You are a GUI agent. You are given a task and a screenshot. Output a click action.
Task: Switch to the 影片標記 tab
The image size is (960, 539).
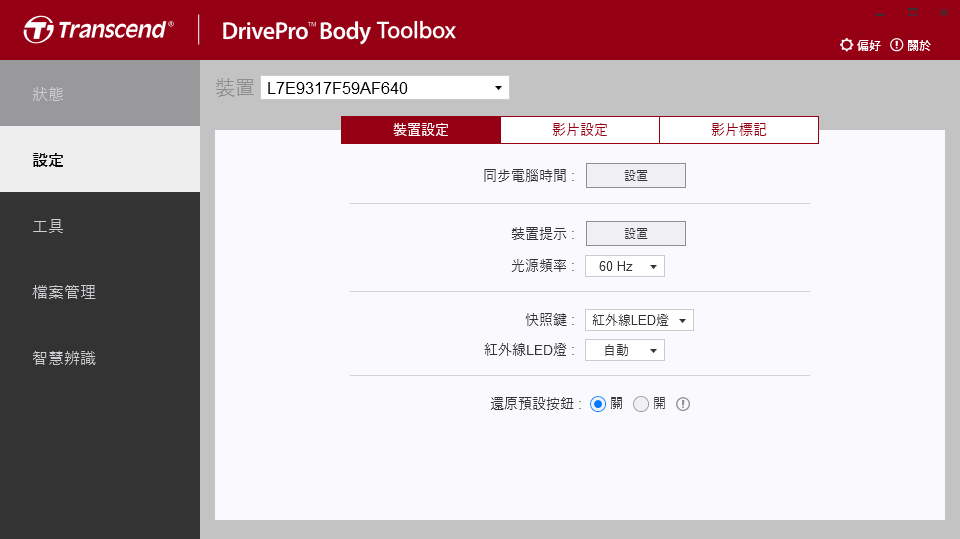click(739, 130)
